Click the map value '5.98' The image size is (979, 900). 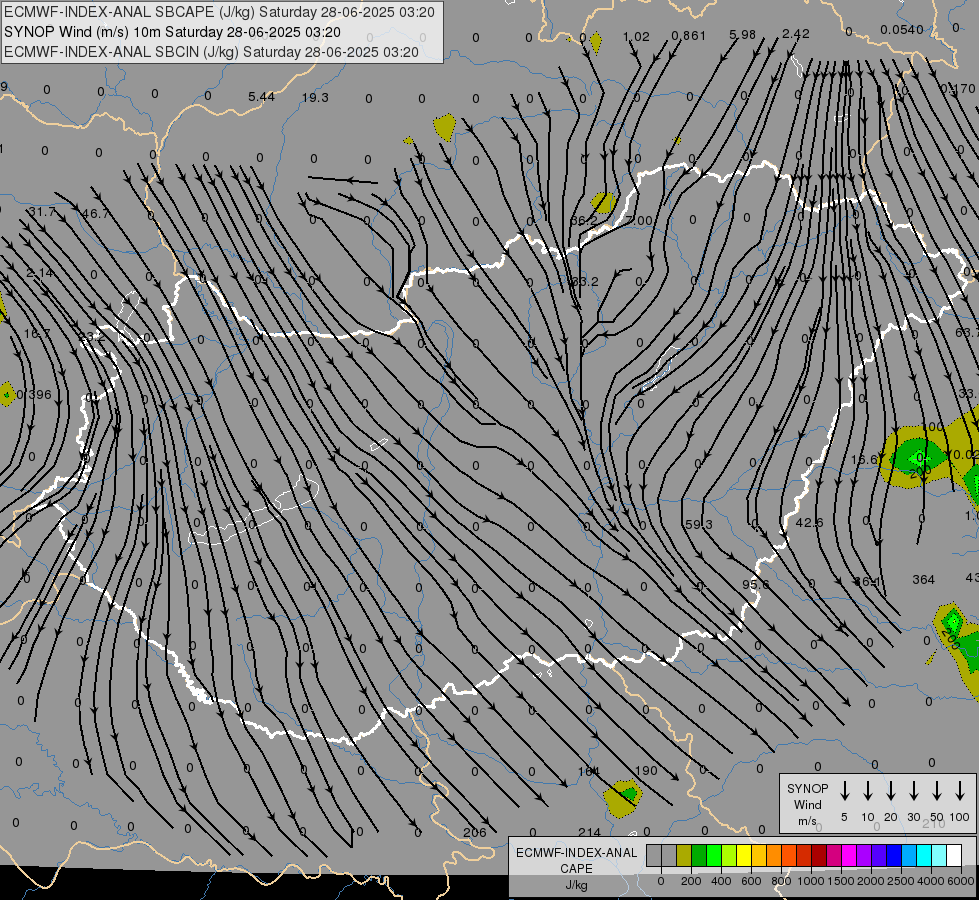tap(742, 36)
